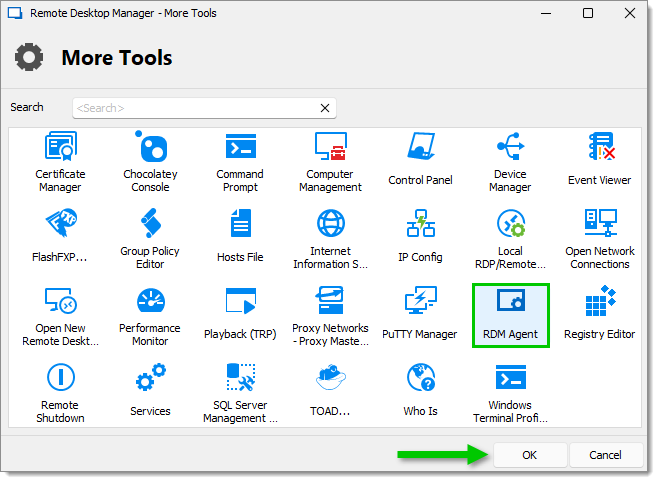Open Group Policy Editor
The width and height of the screenshot is (658, 482).
pyautogui.click(x=150, y=238)
